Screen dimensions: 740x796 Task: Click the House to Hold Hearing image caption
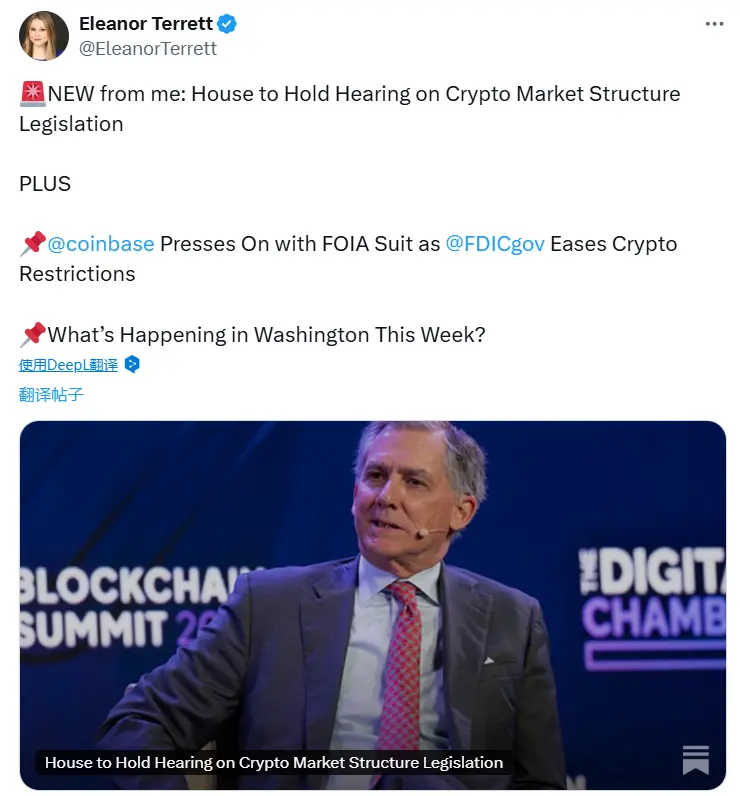click(x=274, y=762)
